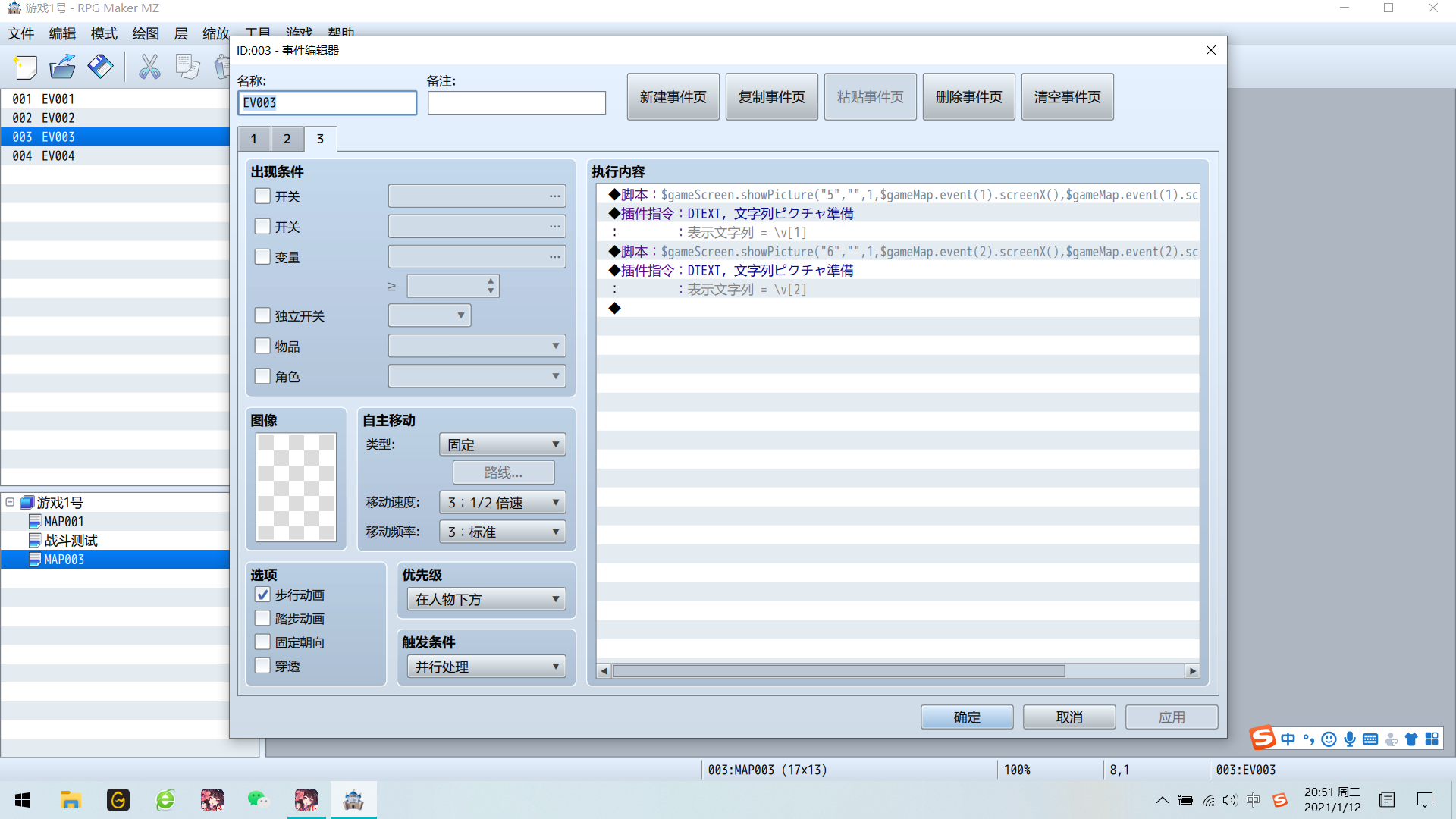This screenshot has height=819, width=1456.
Task: Click the Save Project toolbar icon
Action: 100,67
